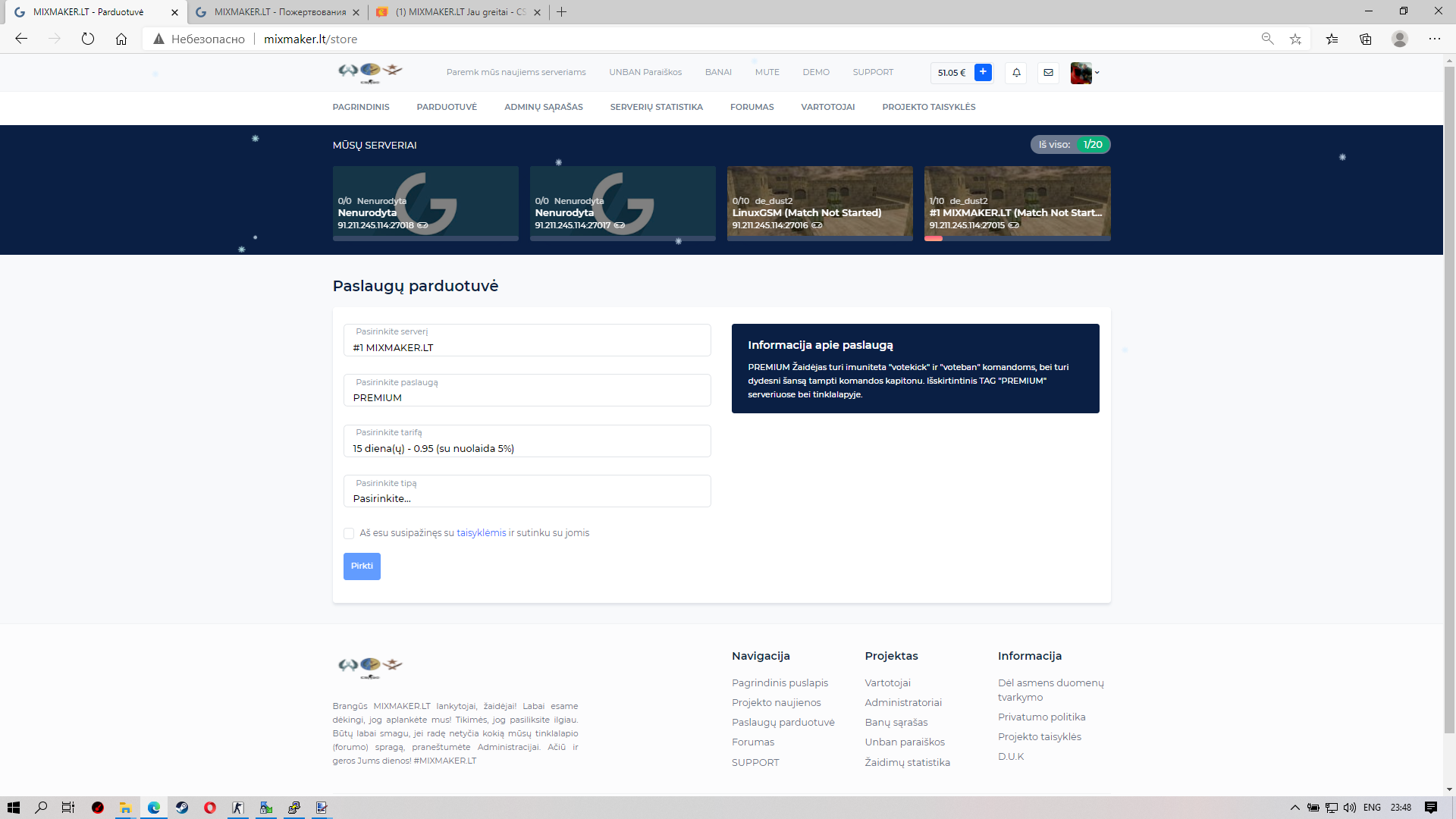1456x819 pixels.
Task: Add page to favorites star icon
Action: coord(1295,39)
